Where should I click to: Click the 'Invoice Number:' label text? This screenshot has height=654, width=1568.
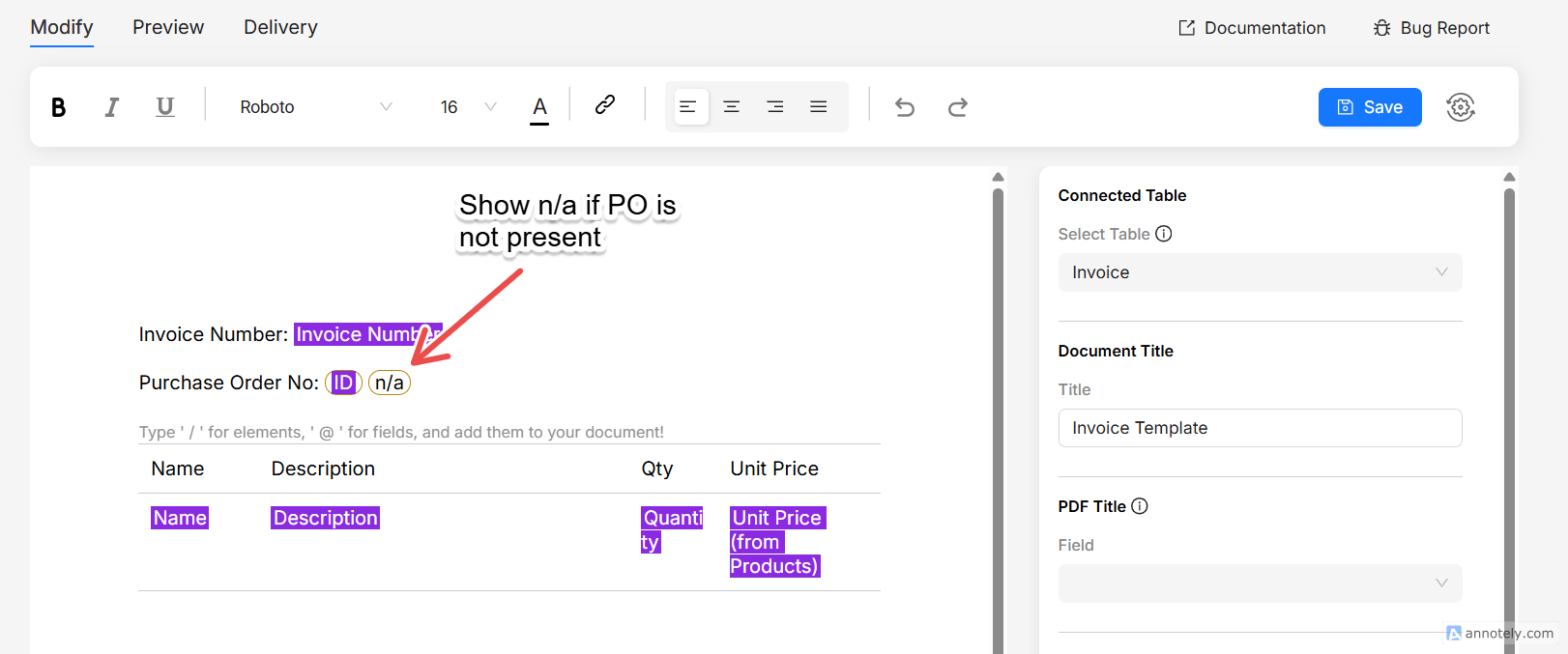point(214,334)
